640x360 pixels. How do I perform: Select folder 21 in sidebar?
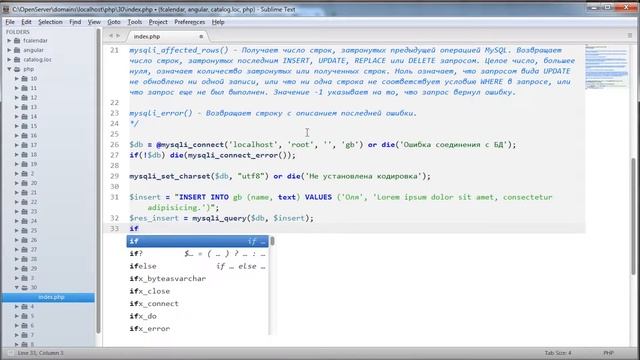pos(33,193)
